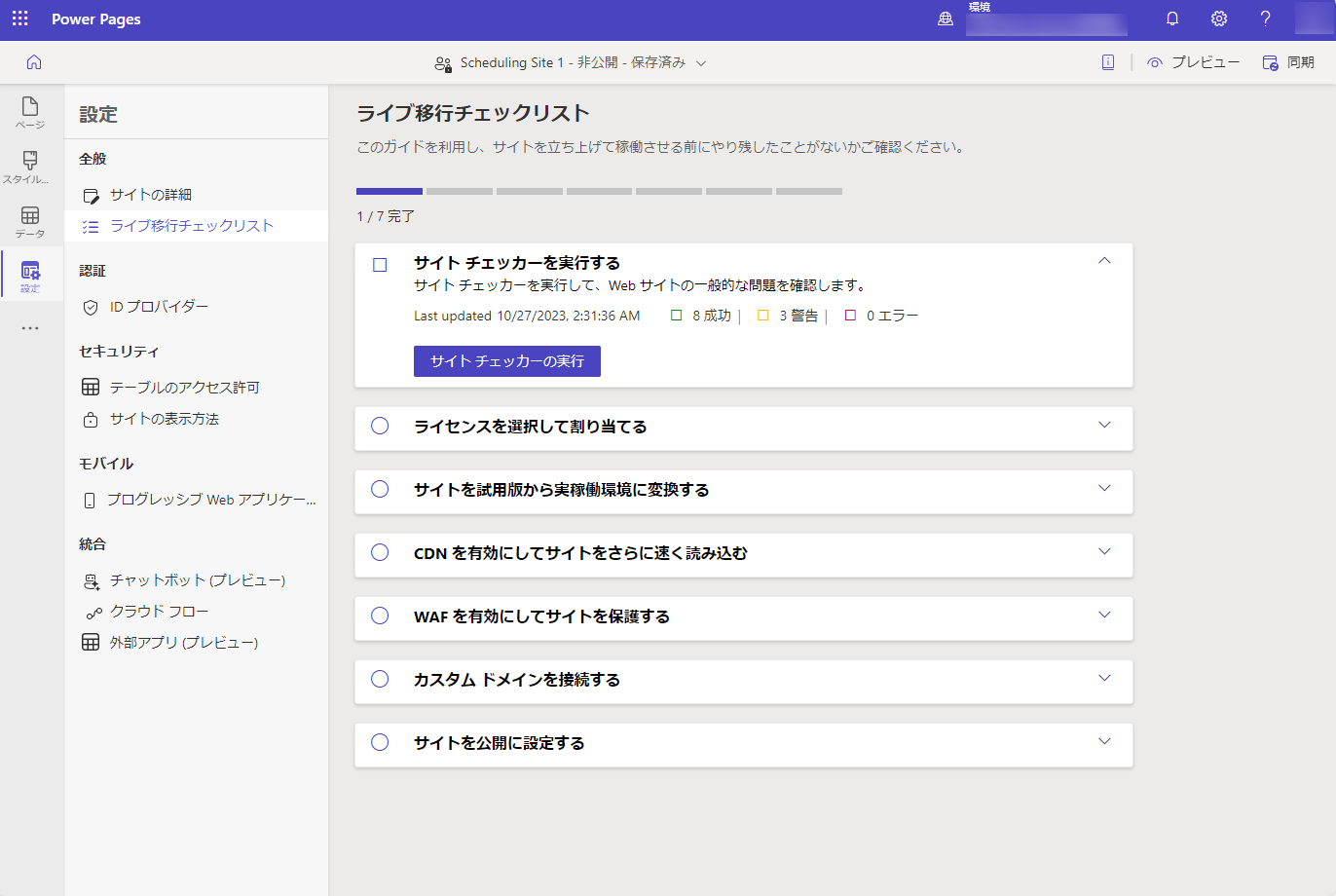Expand the CDN を有効にして section

click(1104, 551)
